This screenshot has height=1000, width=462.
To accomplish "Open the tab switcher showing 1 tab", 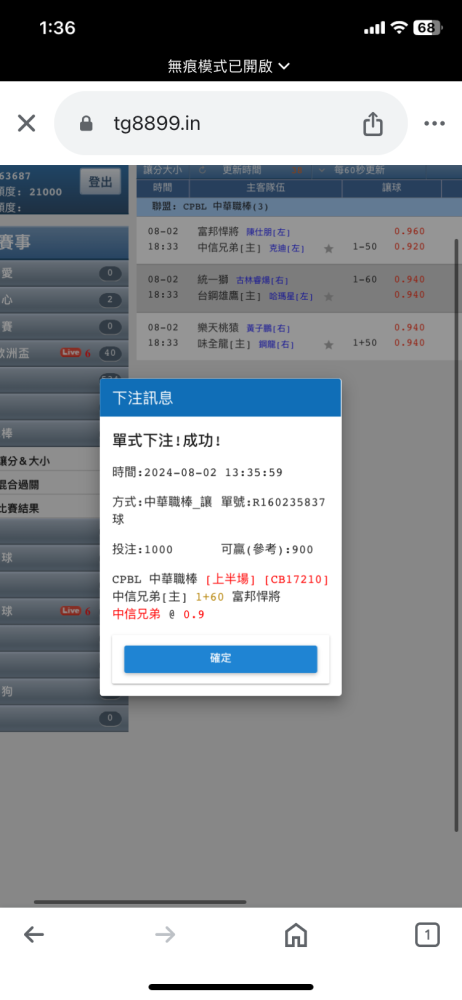I will tap(427, 936).
